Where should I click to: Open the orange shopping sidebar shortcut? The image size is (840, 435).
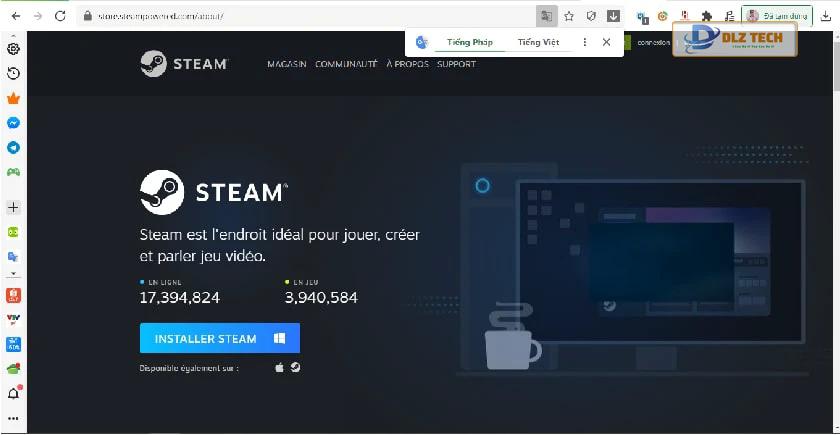[x=13, y=295]
